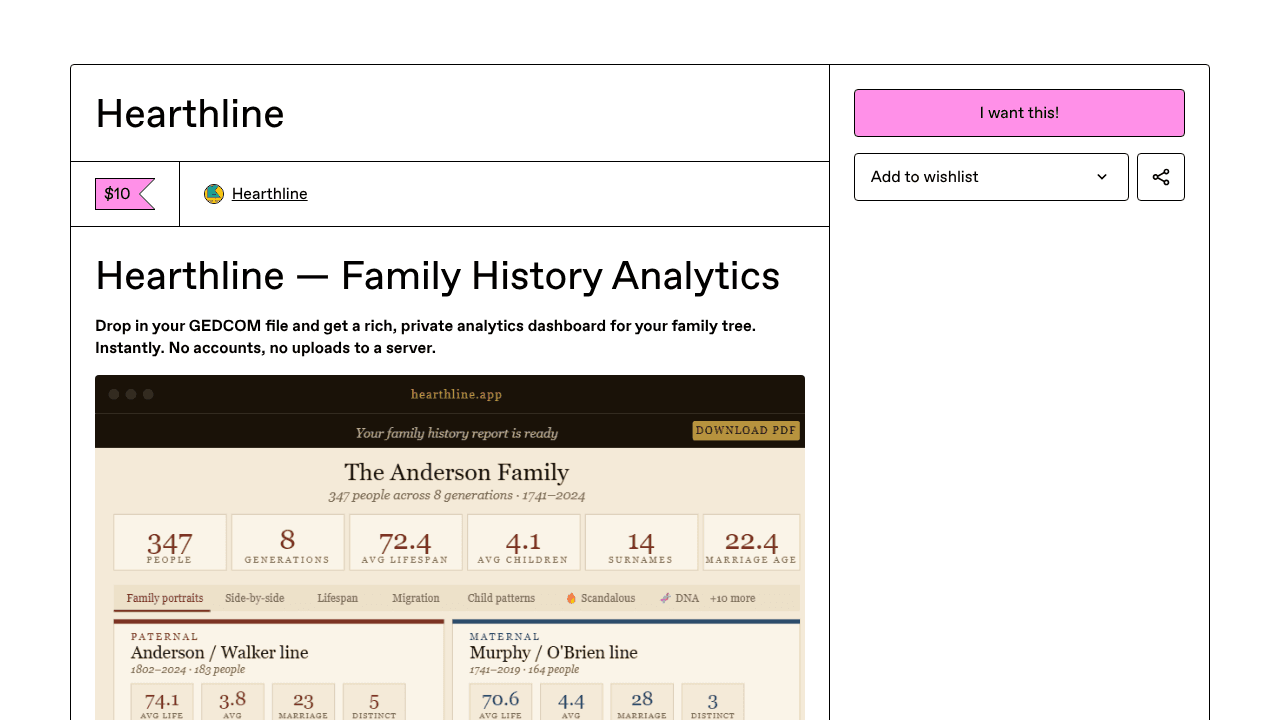Click the I want this! button
Screen dimensions: 1280x720
click(1019, 113)
